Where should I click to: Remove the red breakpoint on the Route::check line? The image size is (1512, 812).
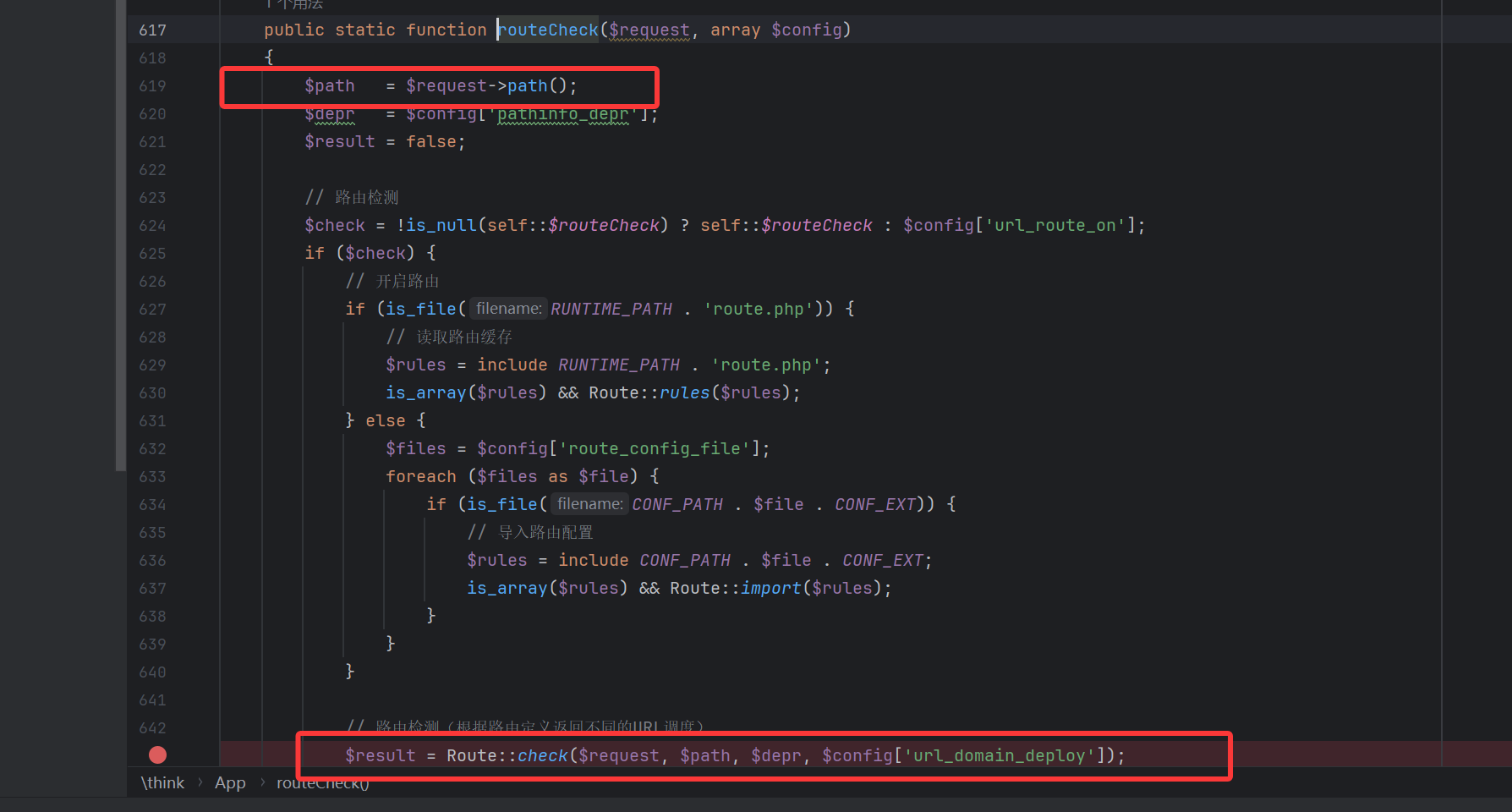[157, 755]
